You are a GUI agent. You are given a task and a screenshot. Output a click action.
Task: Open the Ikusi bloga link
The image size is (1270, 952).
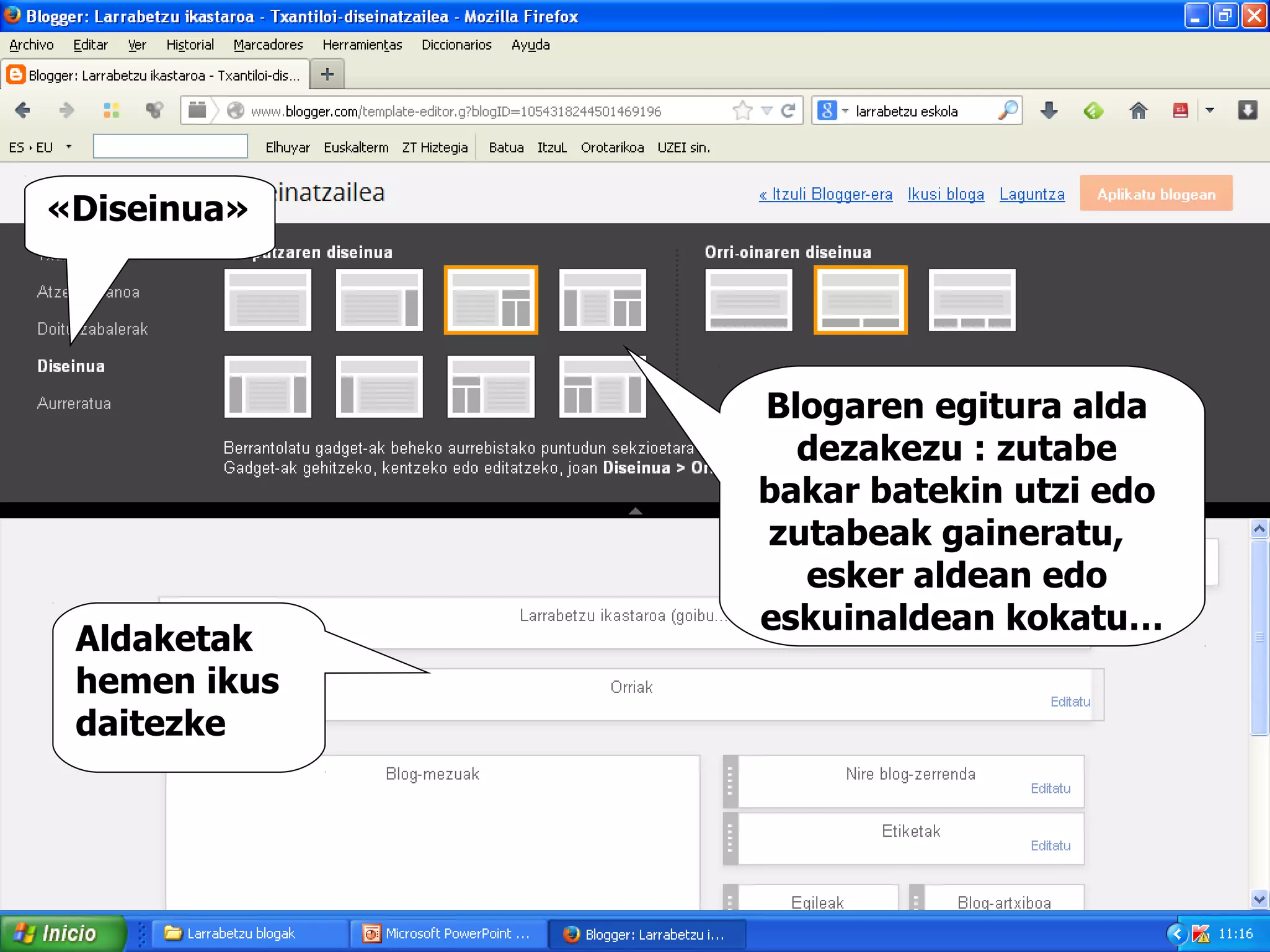[946, 194]
